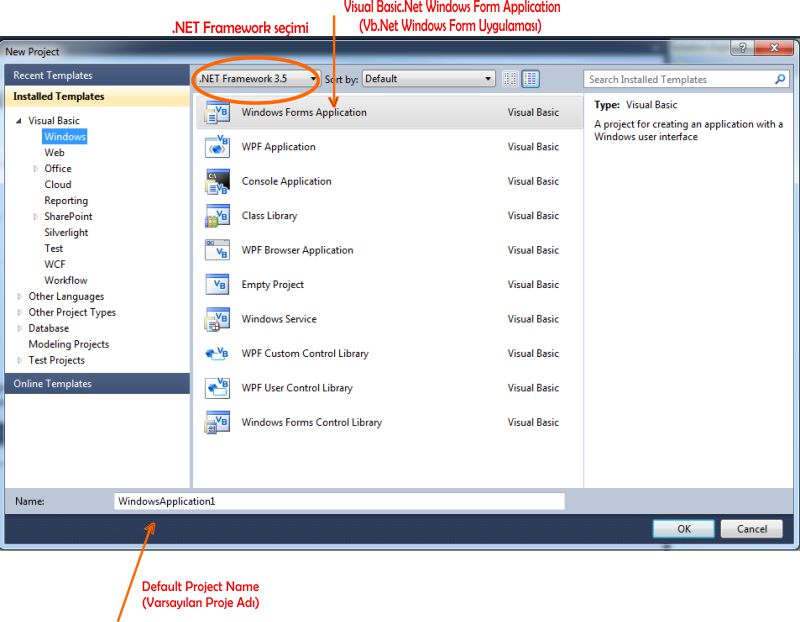The width and height of the screenshot is (800, 622).
Task: Click the search magnifier icon
Action: tap(780, 80)
